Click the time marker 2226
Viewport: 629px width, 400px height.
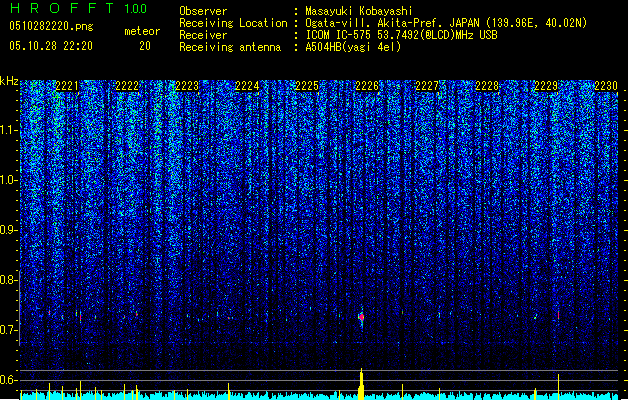point(367,86)
